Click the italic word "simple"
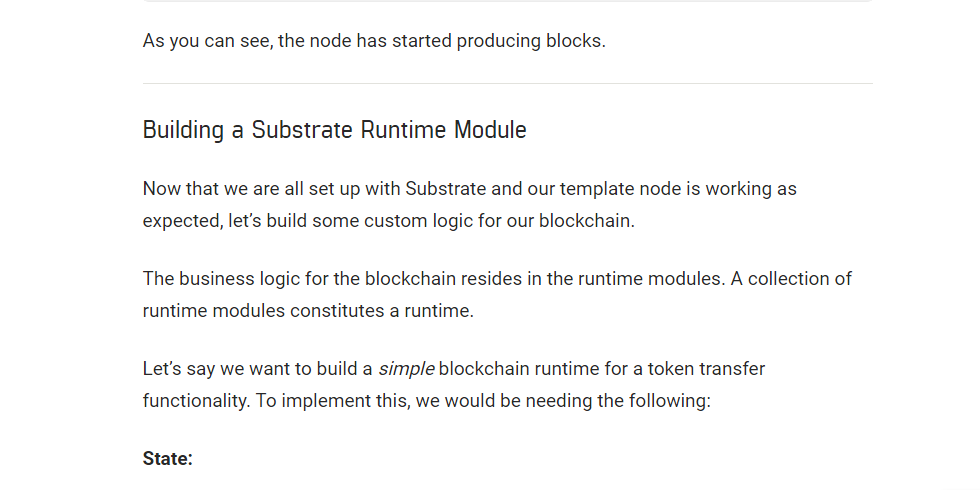This screenshot has height=490, width=980. (x=406, y=369)
